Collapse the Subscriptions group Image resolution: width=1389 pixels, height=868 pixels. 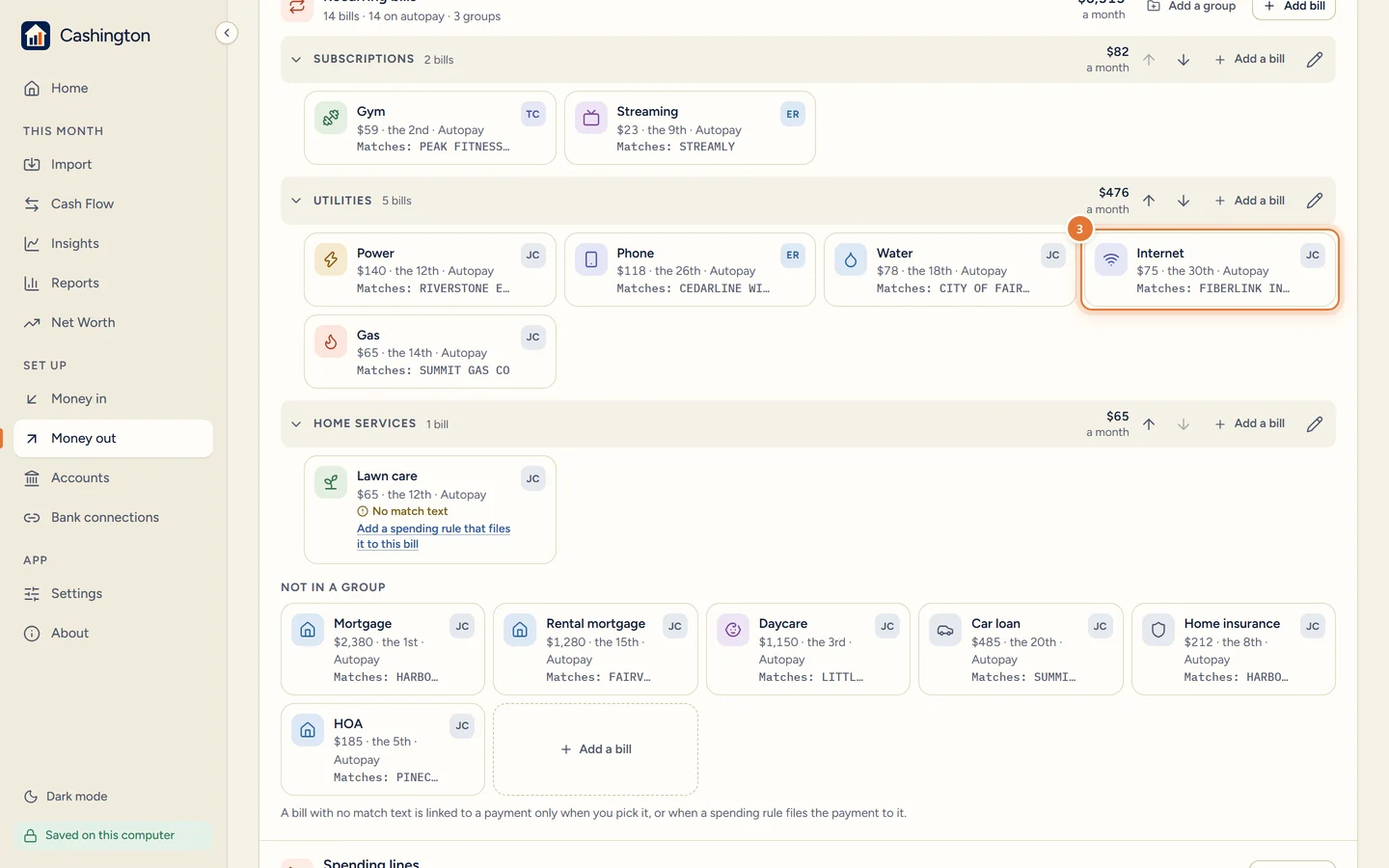click(296, 60)
